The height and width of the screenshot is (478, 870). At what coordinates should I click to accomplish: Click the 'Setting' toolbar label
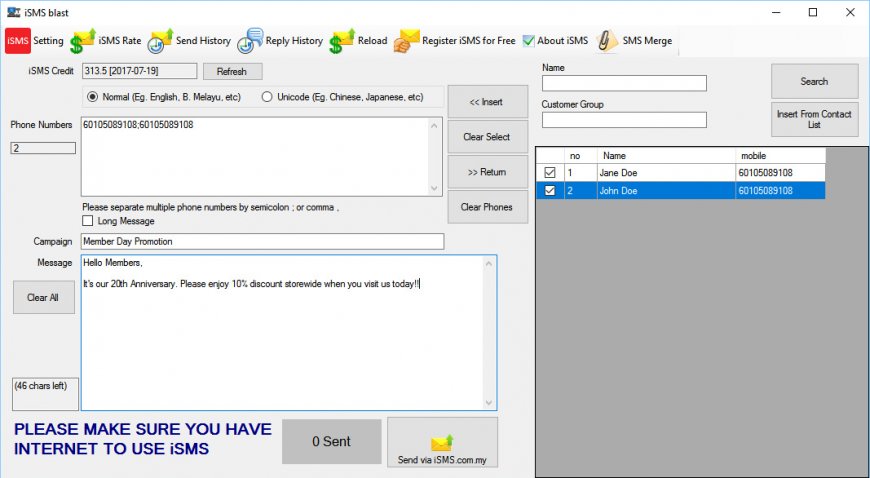tap(48, 41)
